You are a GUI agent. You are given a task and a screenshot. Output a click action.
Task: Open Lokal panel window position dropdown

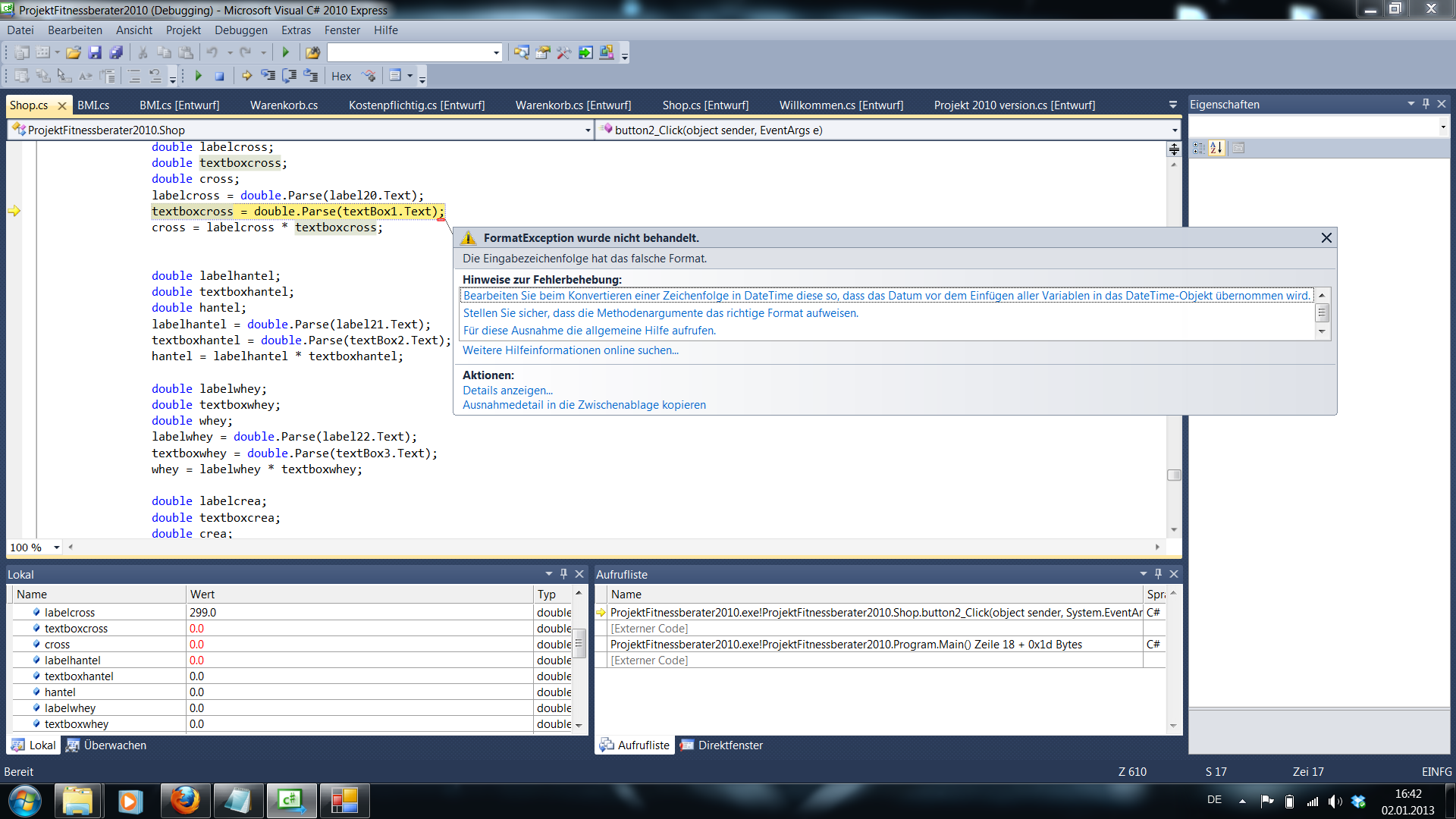click(548, 574)
